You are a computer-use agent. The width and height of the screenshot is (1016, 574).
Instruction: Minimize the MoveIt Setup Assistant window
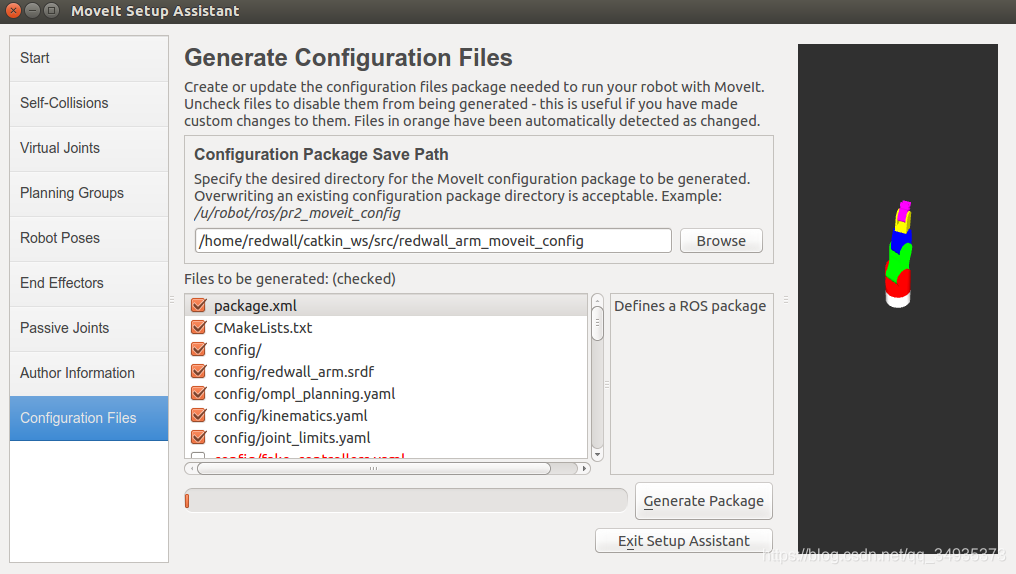[x=32, y=10]
